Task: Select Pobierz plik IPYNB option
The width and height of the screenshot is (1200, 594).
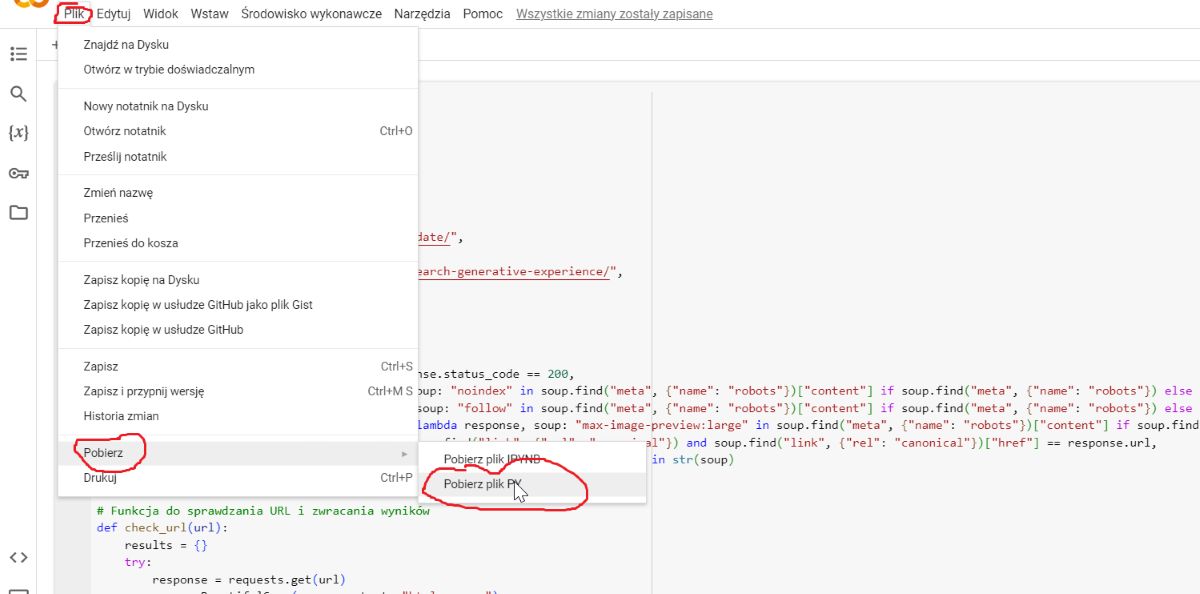Action: click(493, 460)
